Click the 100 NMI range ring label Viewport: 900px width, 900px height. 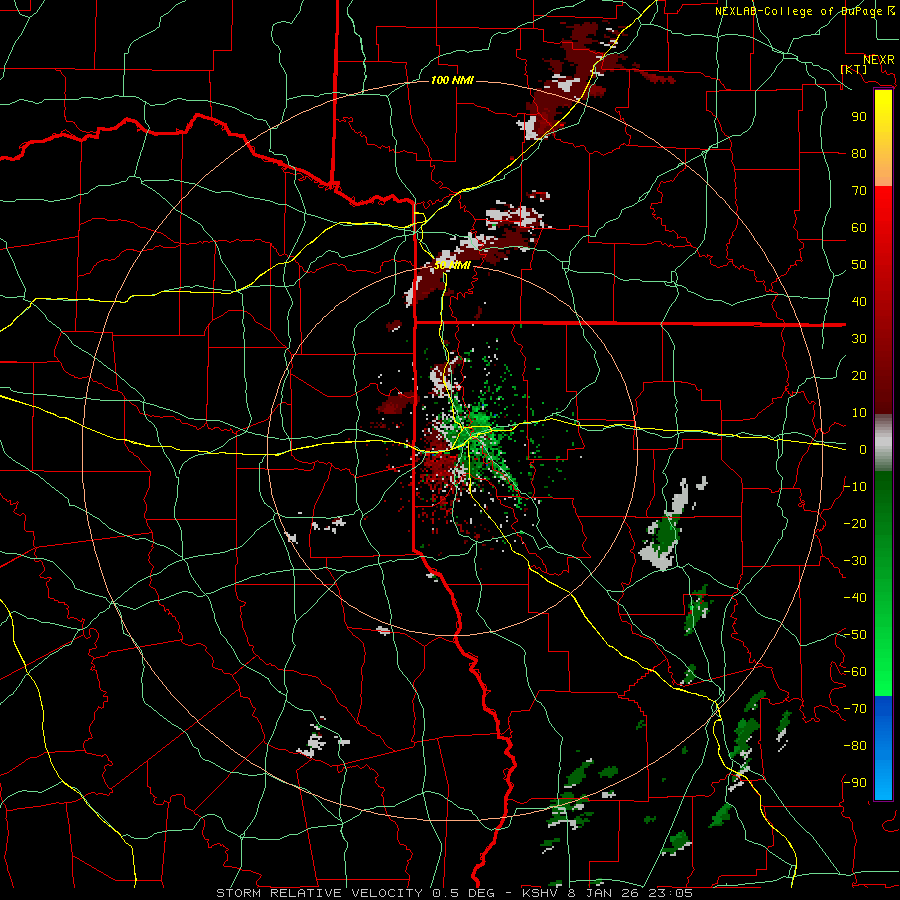pos(452,80)
